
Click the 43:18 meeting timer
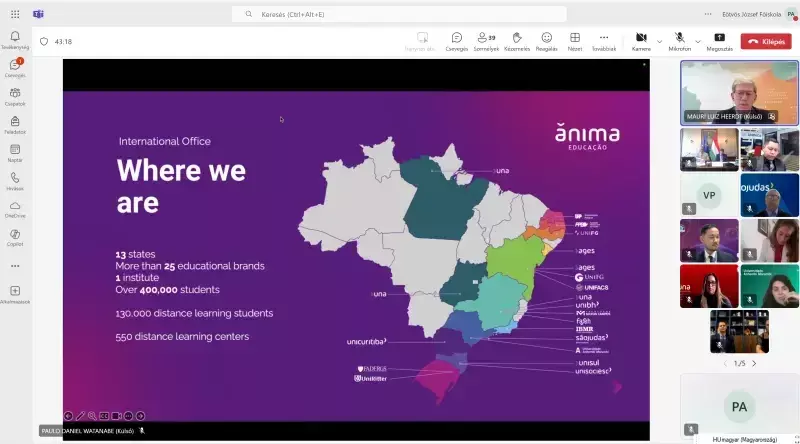63,42
